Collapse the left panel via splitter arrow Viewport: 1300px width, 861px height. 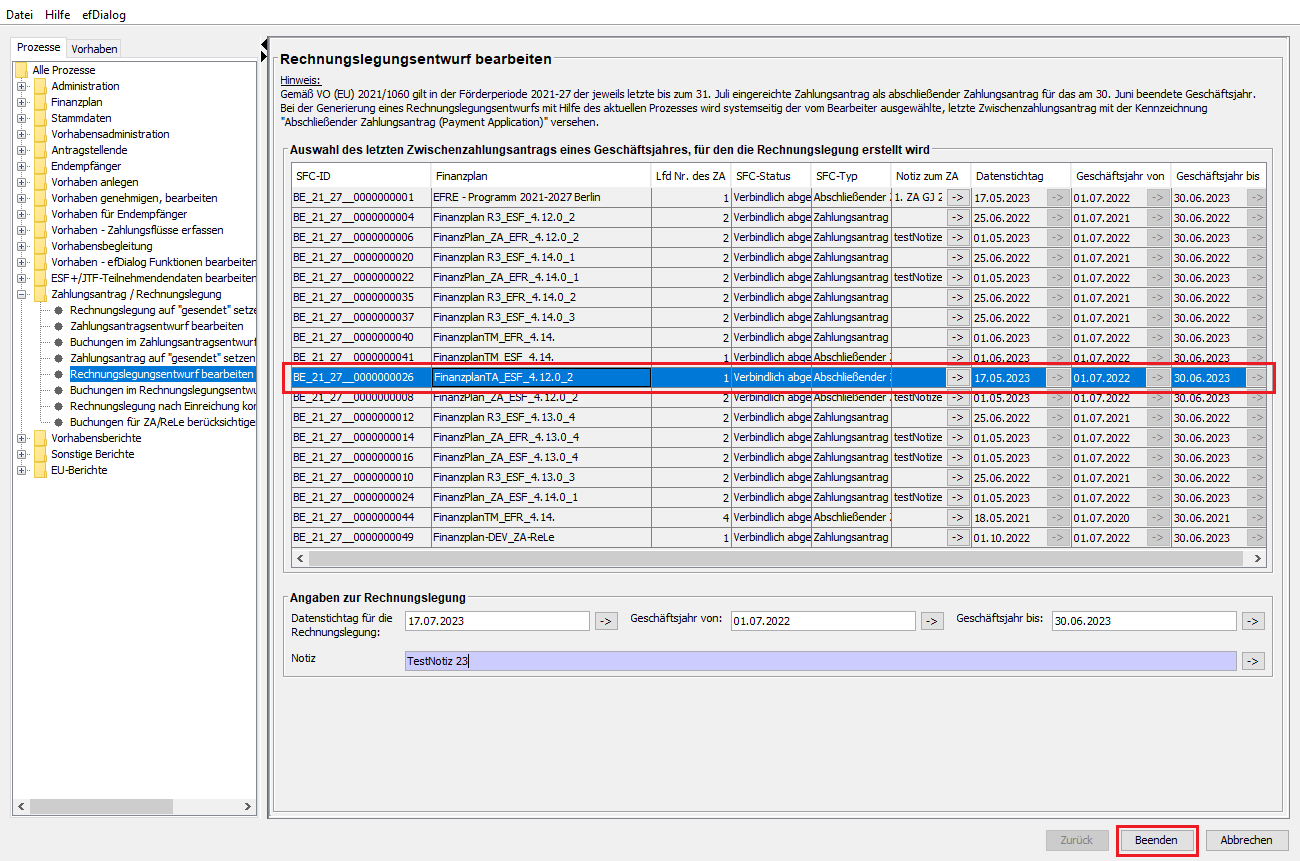pyautogui.click(x=264, y=43)
